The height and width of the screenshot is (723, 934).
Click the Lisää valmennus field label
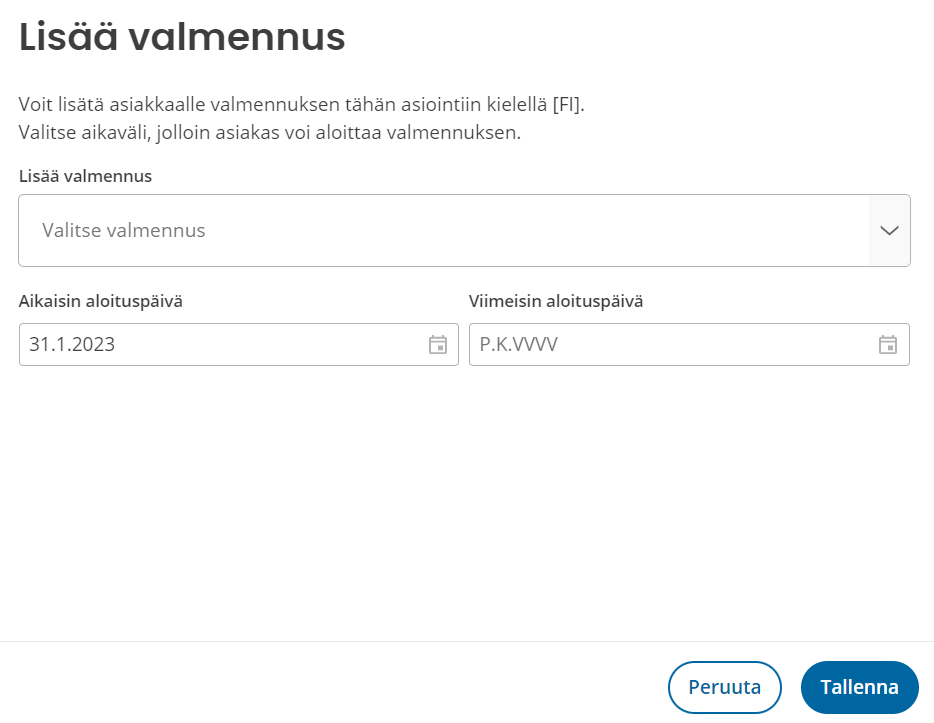(85, 176)
